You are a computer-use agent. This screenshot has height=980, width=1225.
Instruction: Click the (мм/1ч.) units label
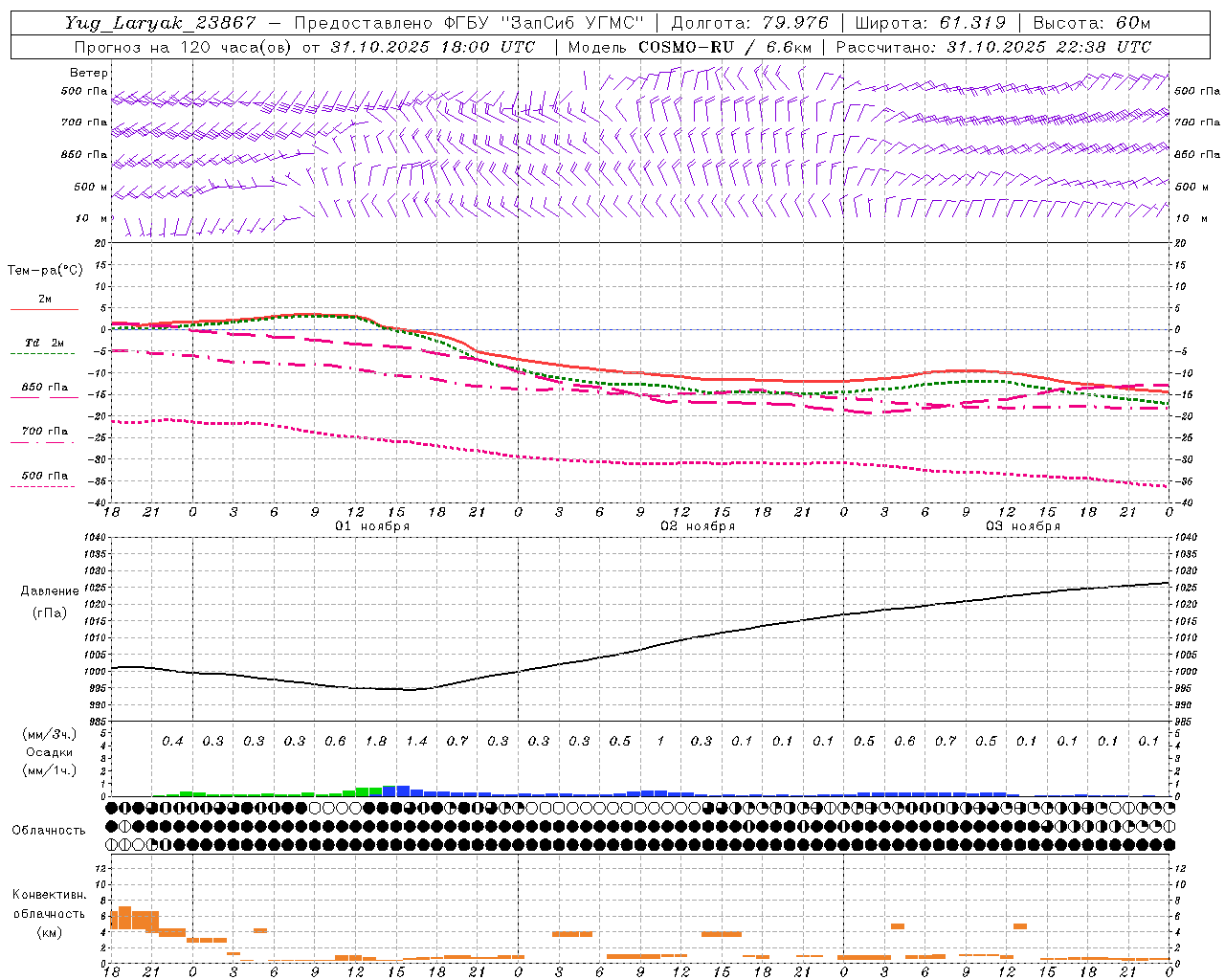click(50, 770)
